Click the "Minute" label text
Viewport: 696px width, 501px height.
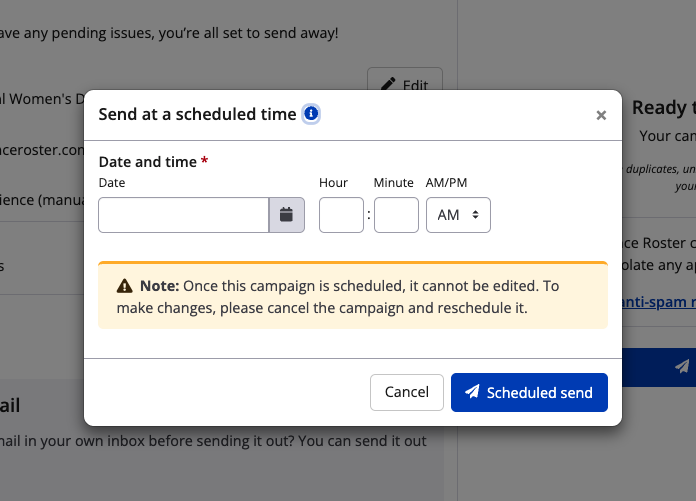click(x=393, y=183)
